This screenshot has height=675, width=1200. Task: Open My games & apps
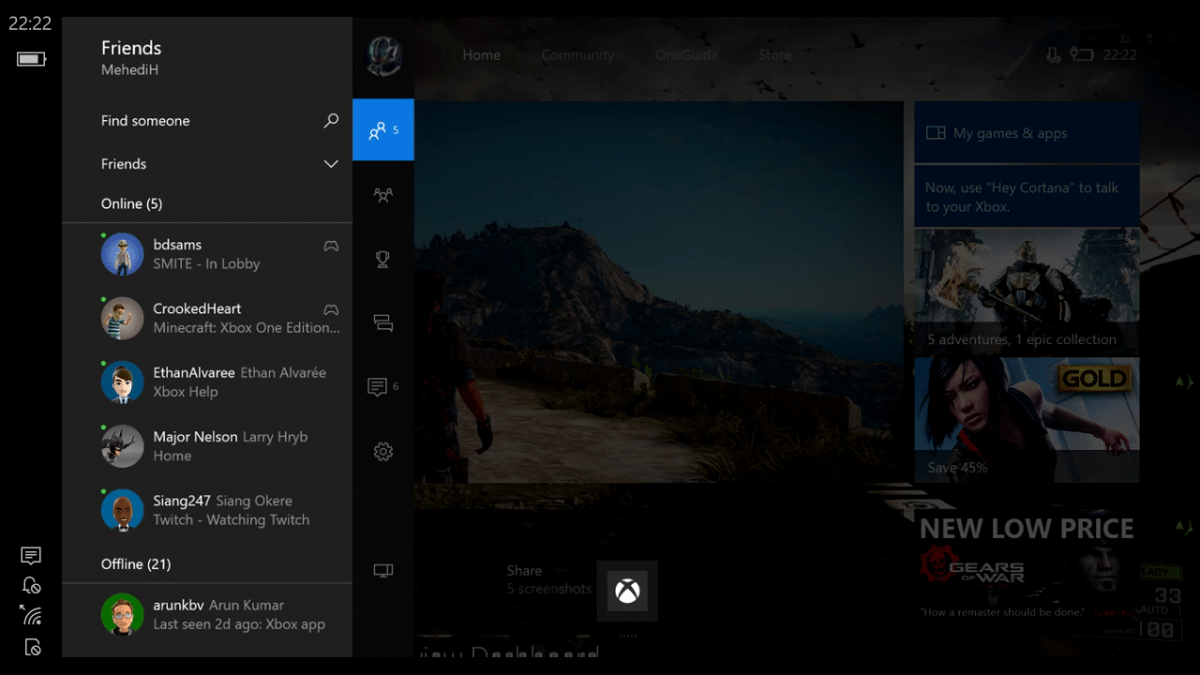(x=1026, y=133)
